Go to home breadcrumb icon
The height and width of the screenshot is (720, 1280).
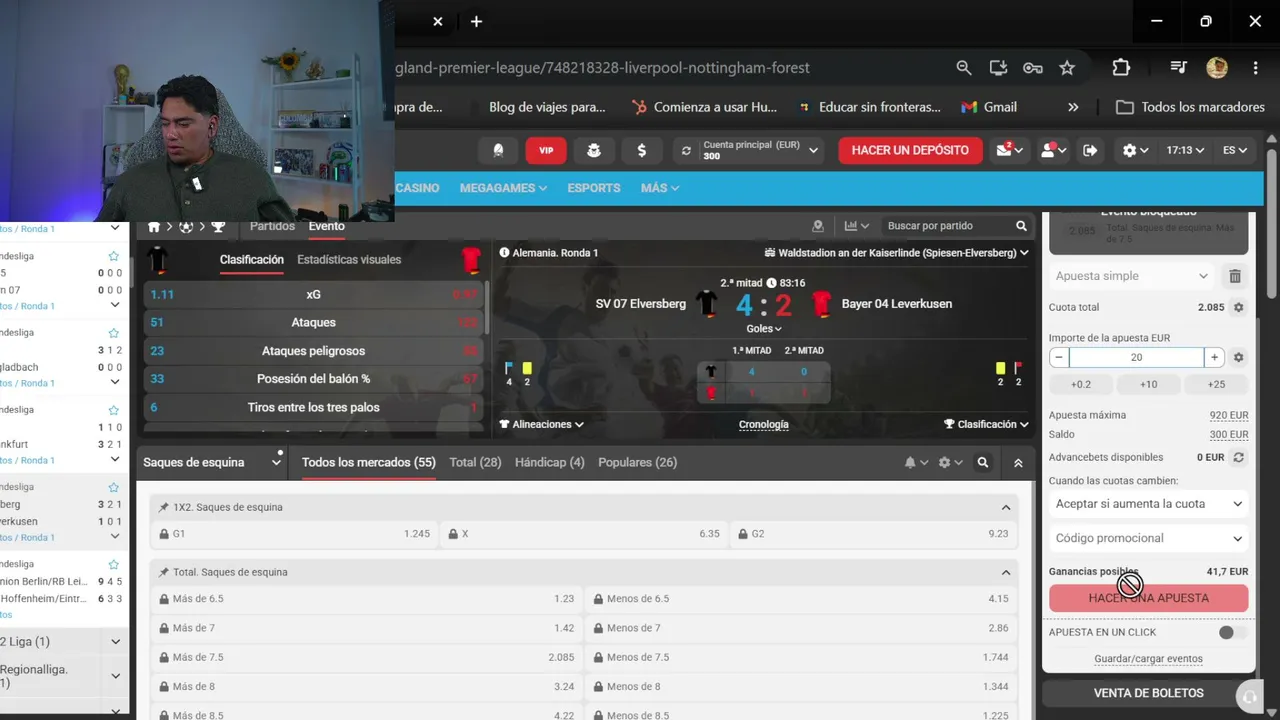click(x=154, y=227)
